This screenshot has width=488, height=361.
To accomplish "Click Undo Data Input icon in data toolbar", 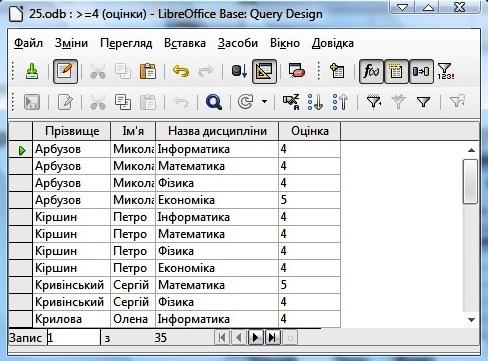I will click(181, 102).
